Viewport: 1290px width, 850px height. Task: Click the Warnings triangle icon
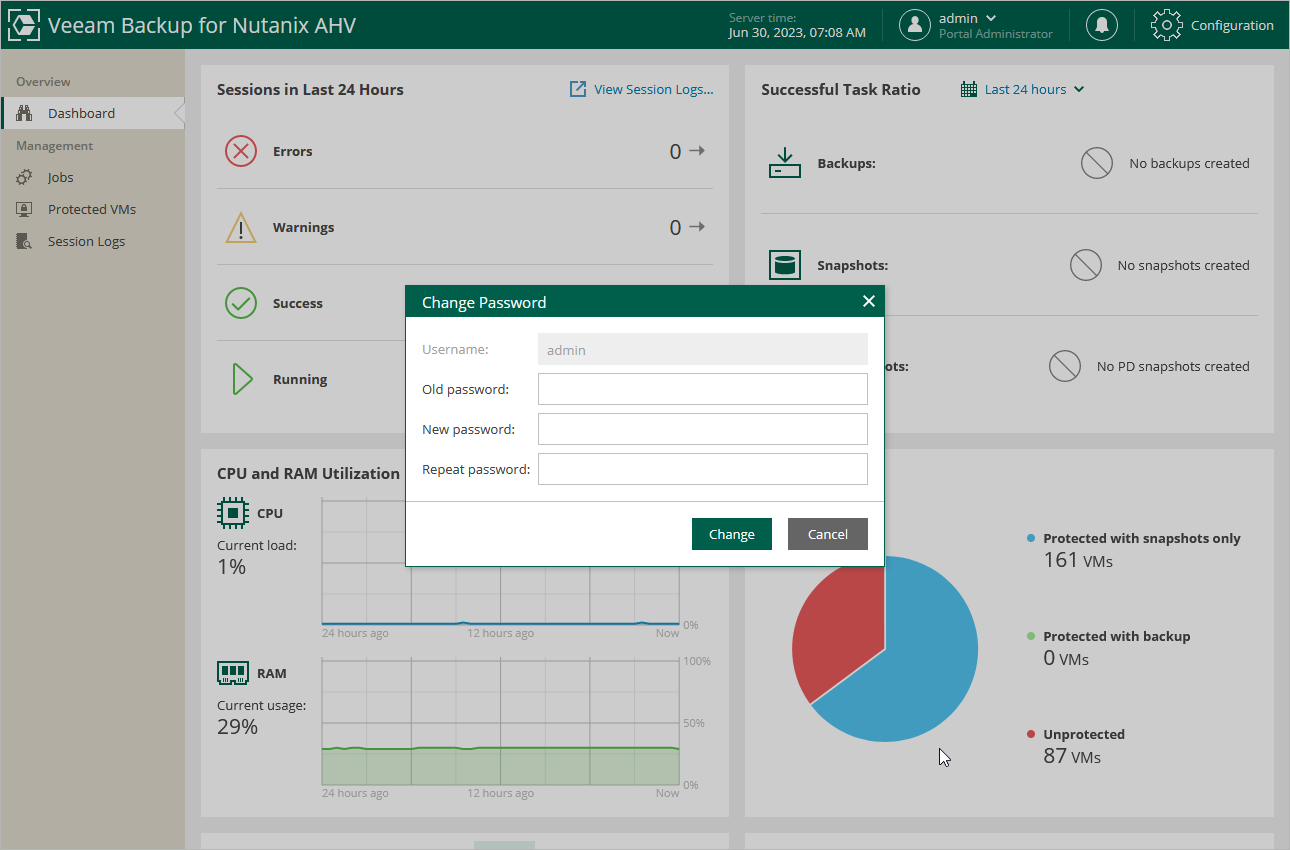click(241, 227)
